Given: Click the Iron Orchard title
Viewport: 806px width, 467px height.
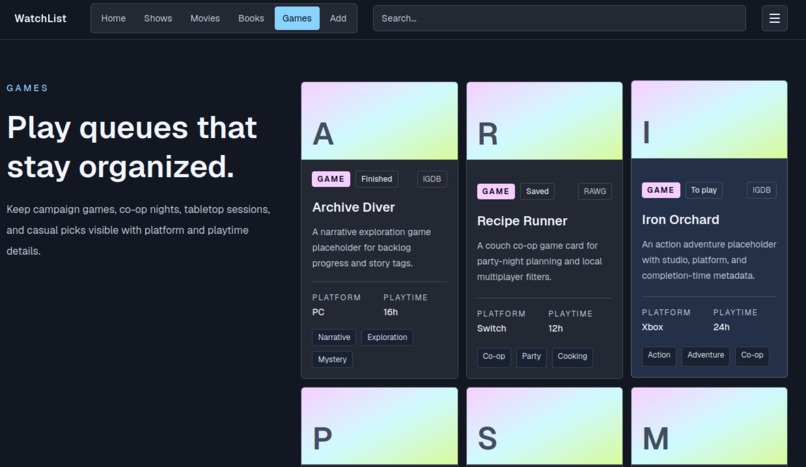Looking at the screenshot, I should click(680, 219).
